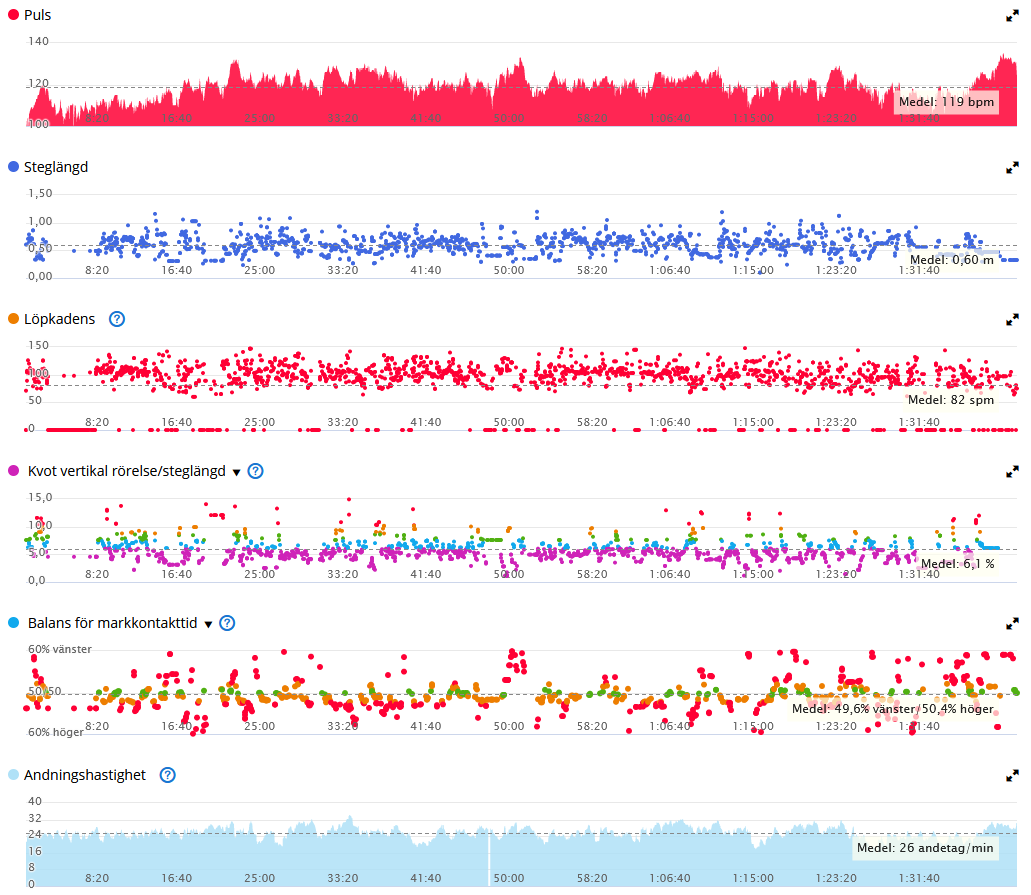Image resolution: width=1031 pixels, height=895 pixels.
Task: Click the 140 axis value in Puls chart
Action: pyautogui.click(x=38, y=41)
